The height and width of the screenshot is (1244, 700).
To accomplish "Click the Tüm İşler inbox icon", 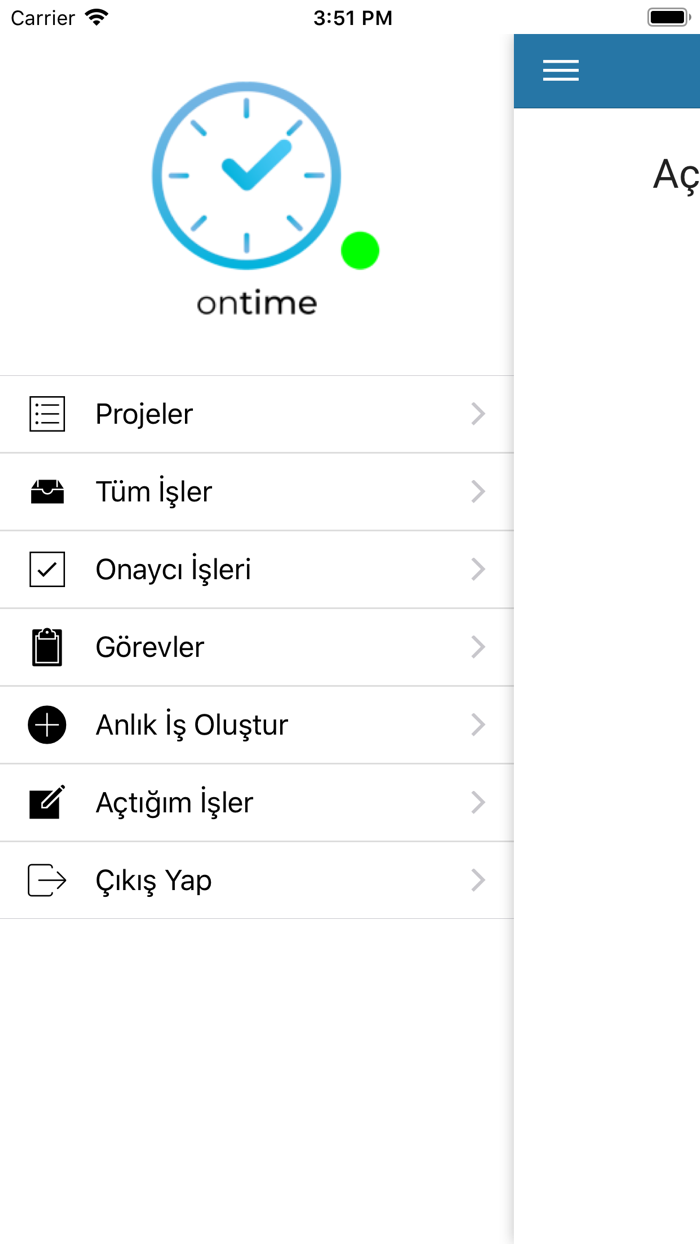I will (x=47, y=491).
